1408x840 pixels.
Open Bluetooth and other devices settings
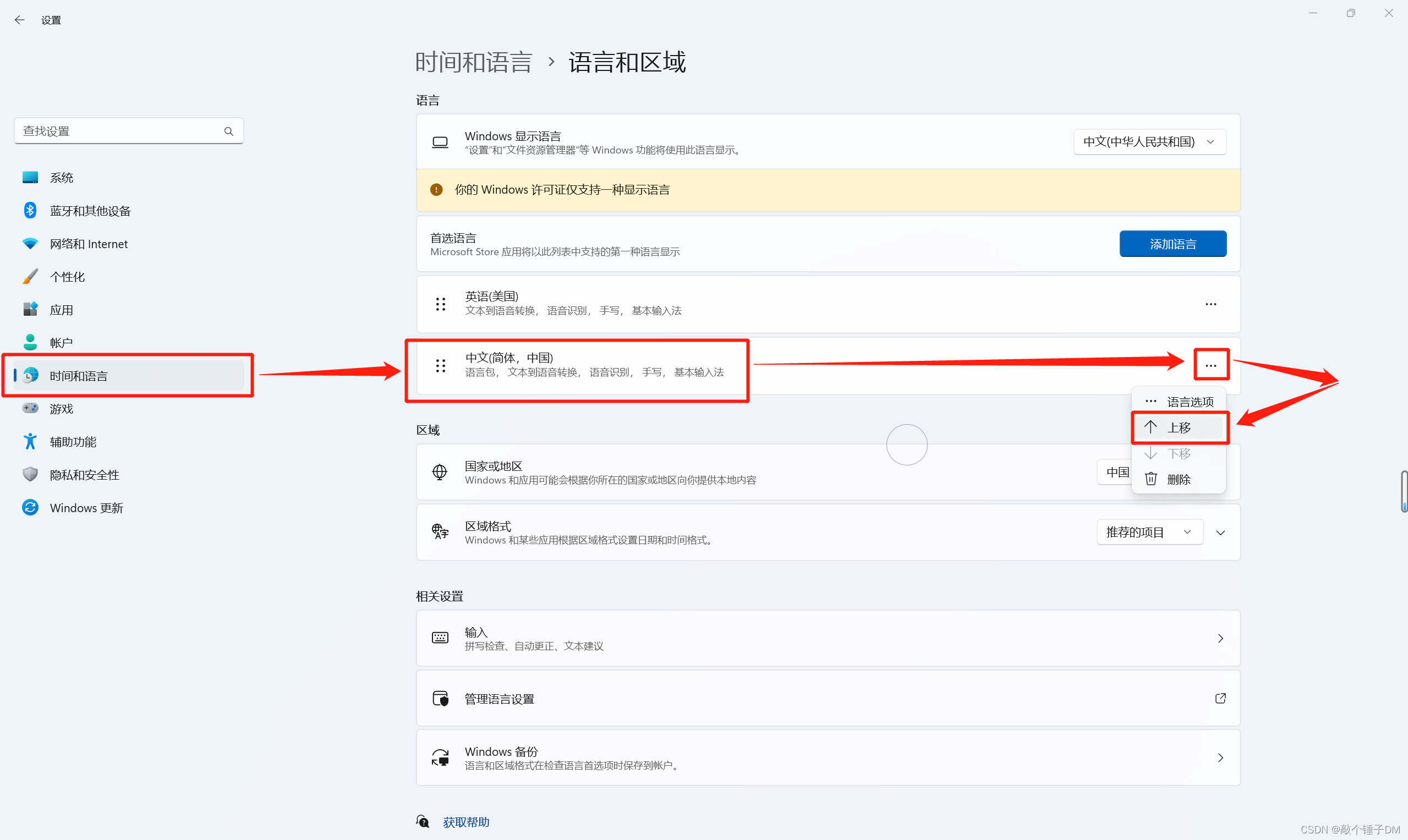(x=90, y=211)
